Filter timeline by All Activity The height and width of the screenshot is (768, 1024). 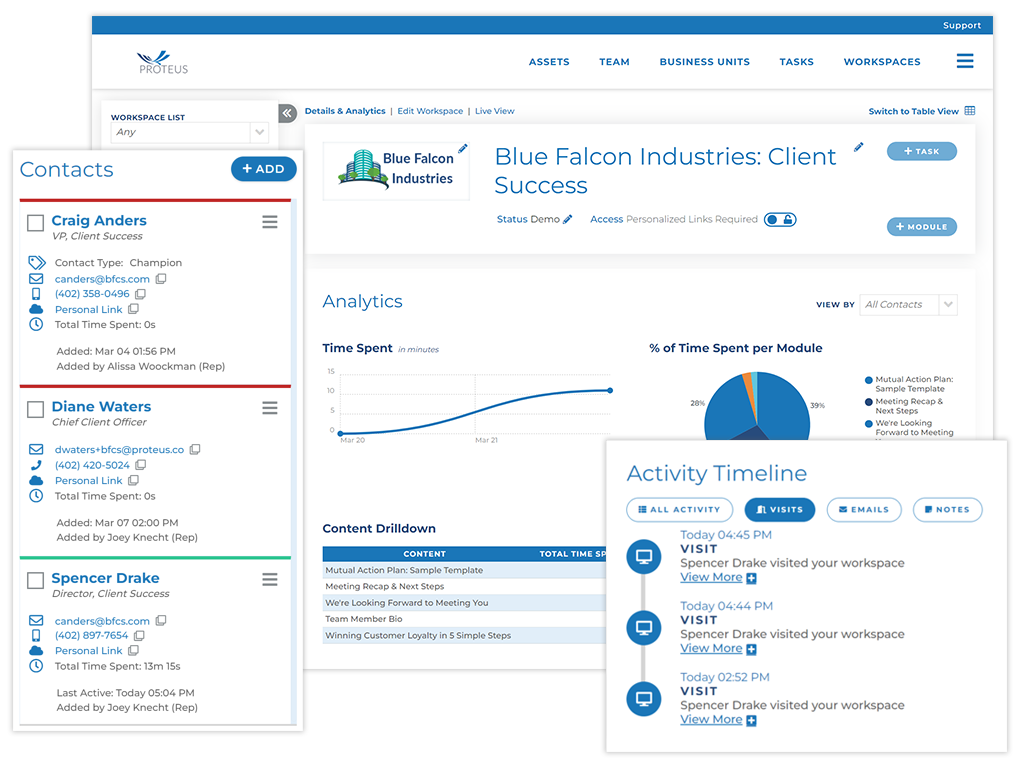point(679,509)
